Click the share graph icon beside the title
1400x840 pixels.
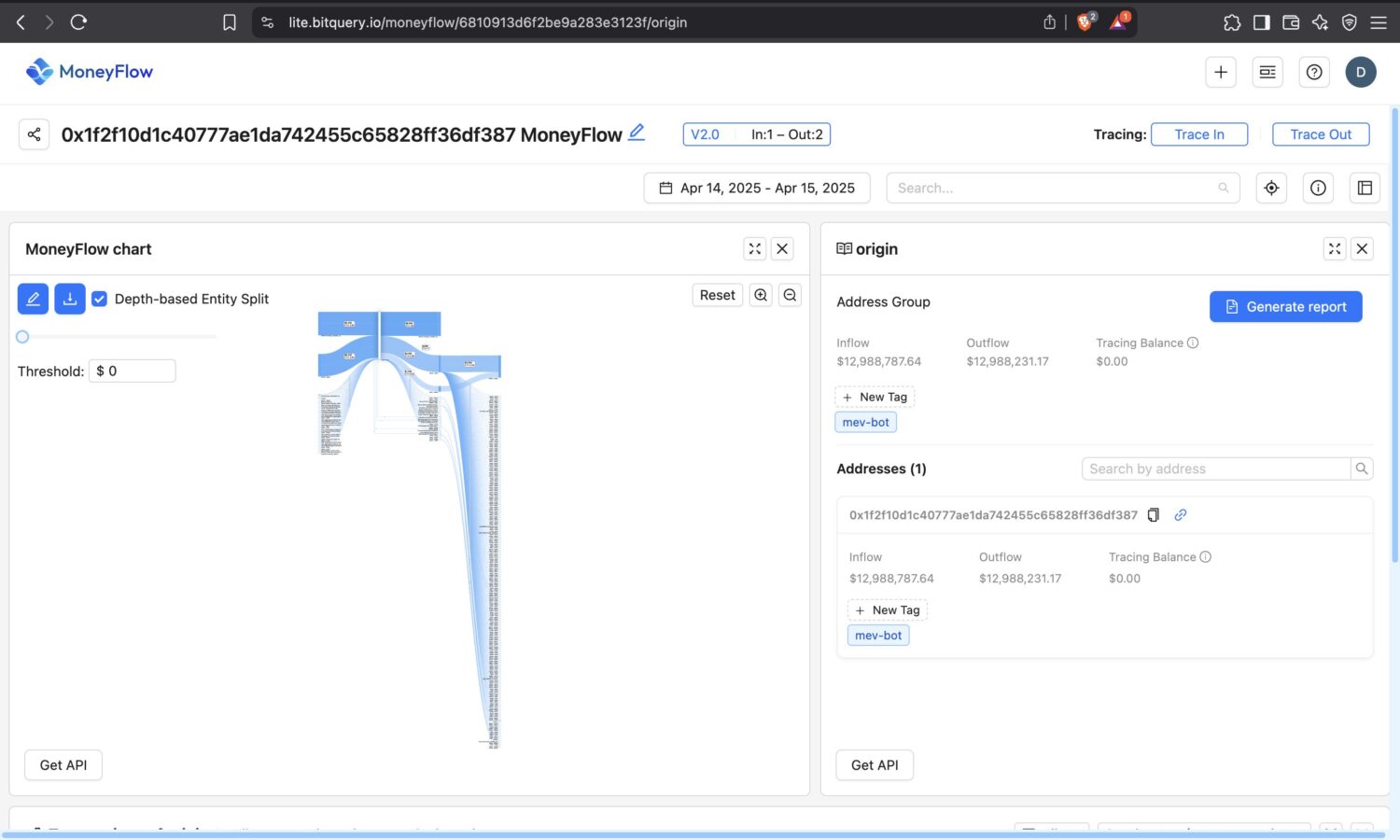[34, 134]
